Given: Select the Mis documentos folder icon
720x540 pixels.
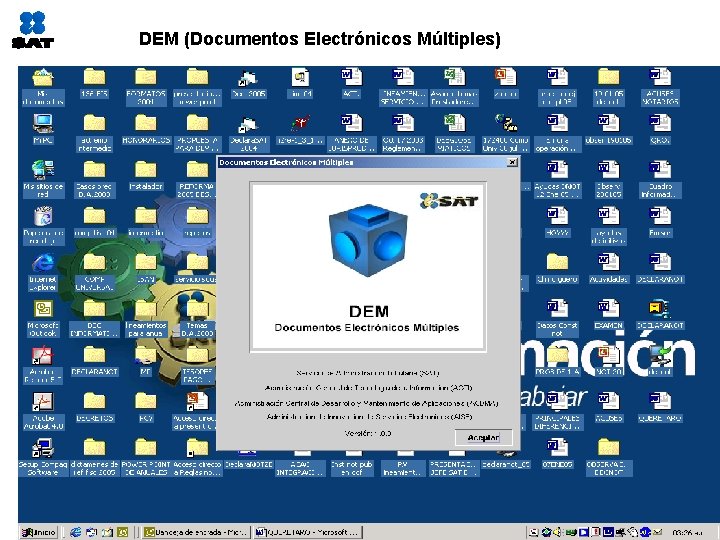Looking at the screenshot, I should (43, 86).
